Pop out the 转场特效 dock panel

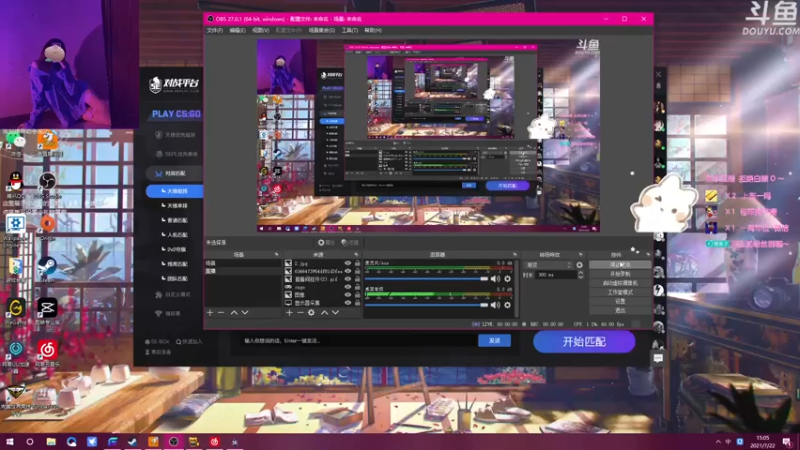[x=581, y=254]
